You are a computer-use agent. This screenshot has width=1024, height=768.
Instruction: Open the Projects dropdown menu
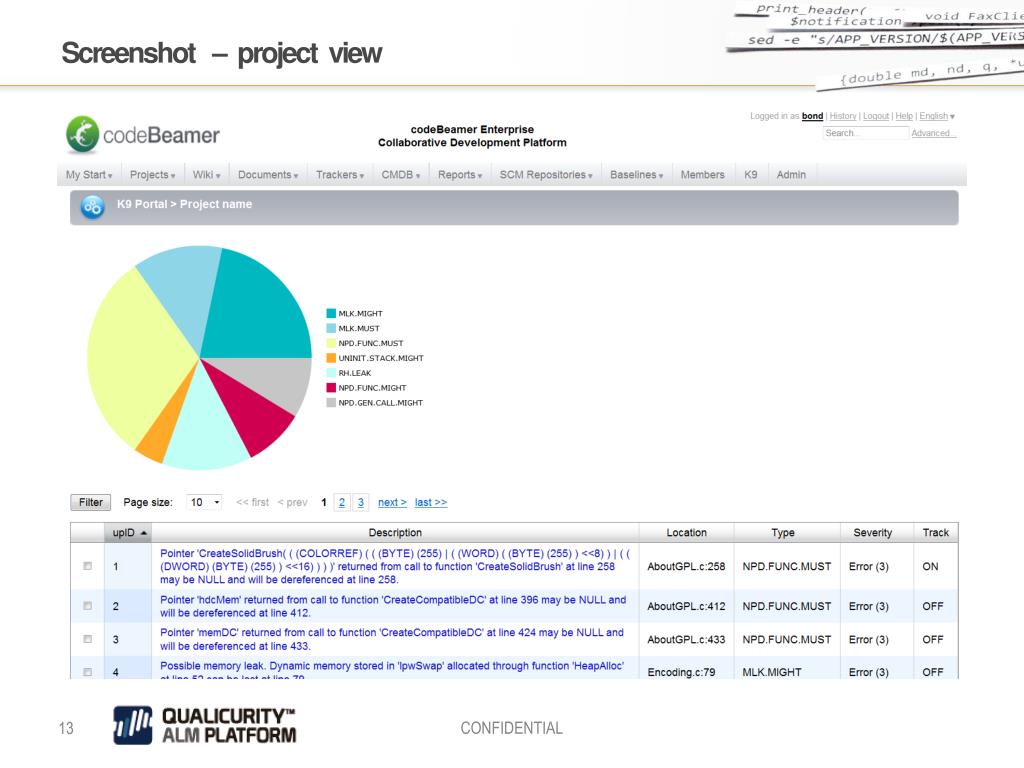[152, 175]
